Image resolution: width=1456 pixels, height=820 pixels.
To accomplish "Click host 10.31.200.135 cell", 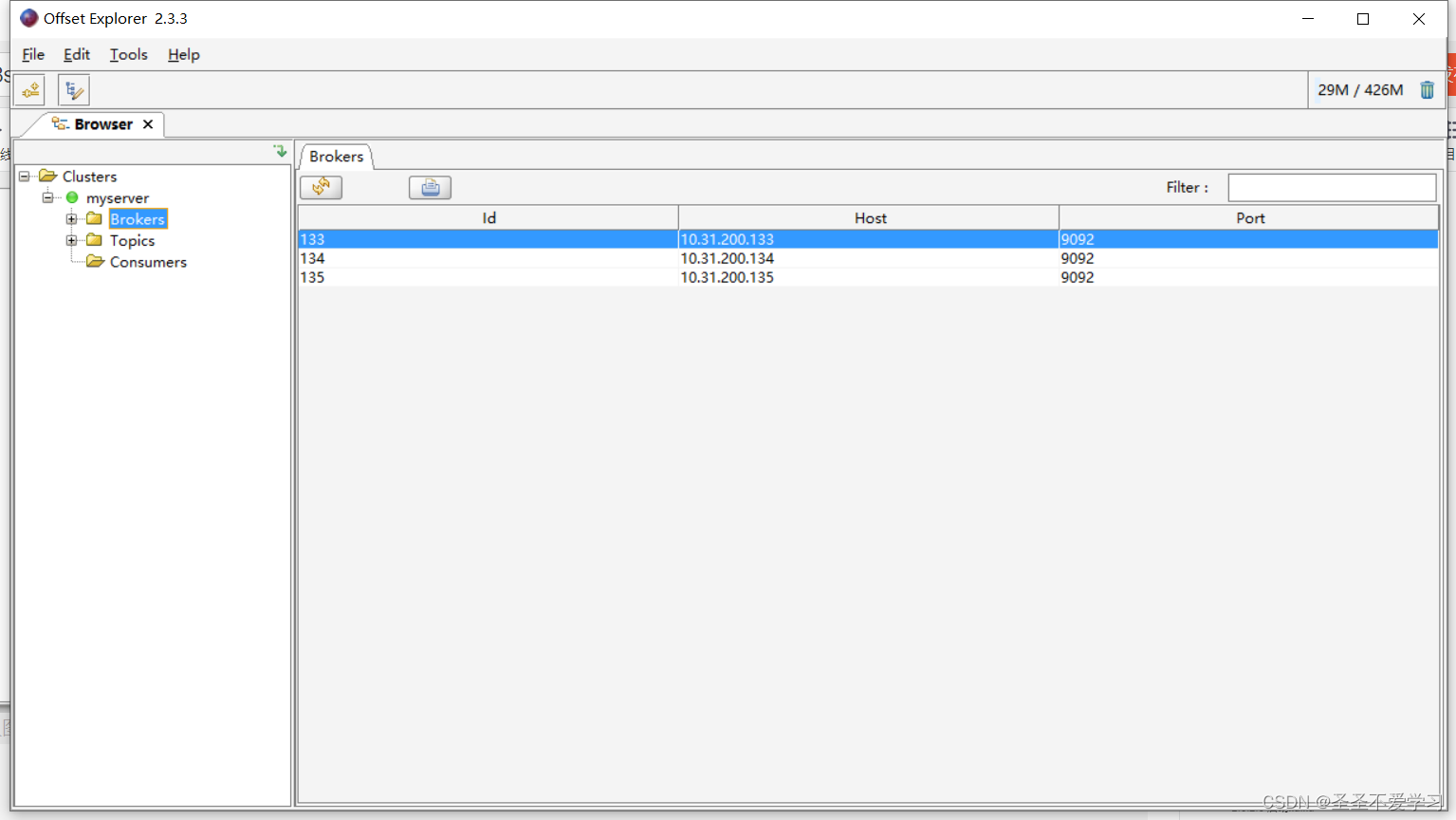I will 869,277.
